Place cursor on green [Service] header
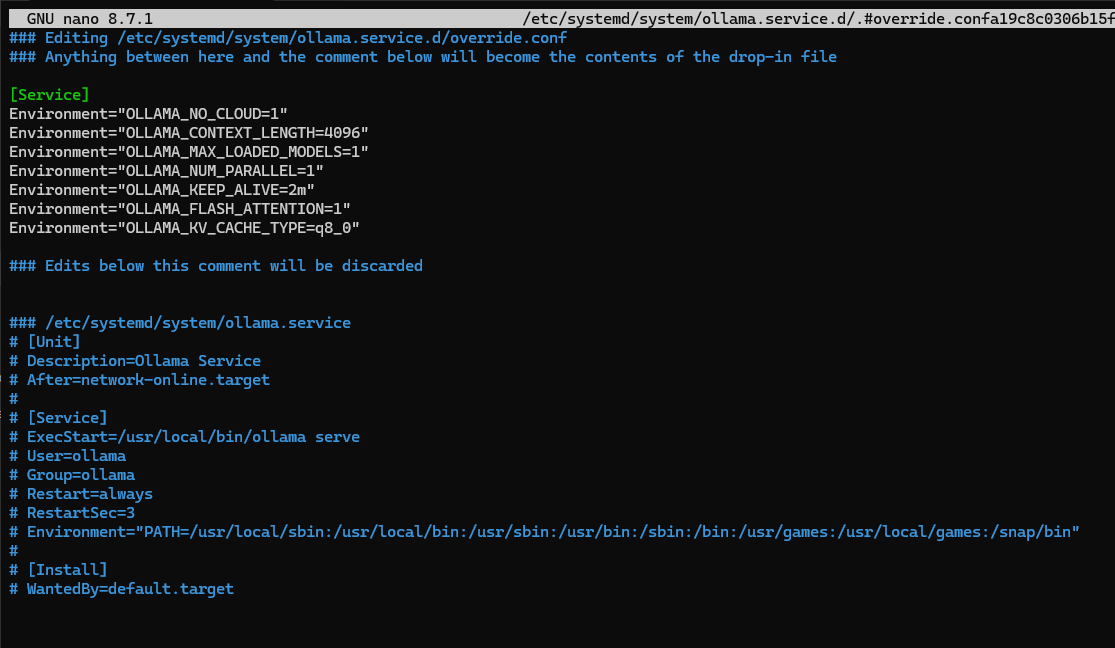Image resolution: width=1115 pixels, height=648 pixels. (49, 95)
